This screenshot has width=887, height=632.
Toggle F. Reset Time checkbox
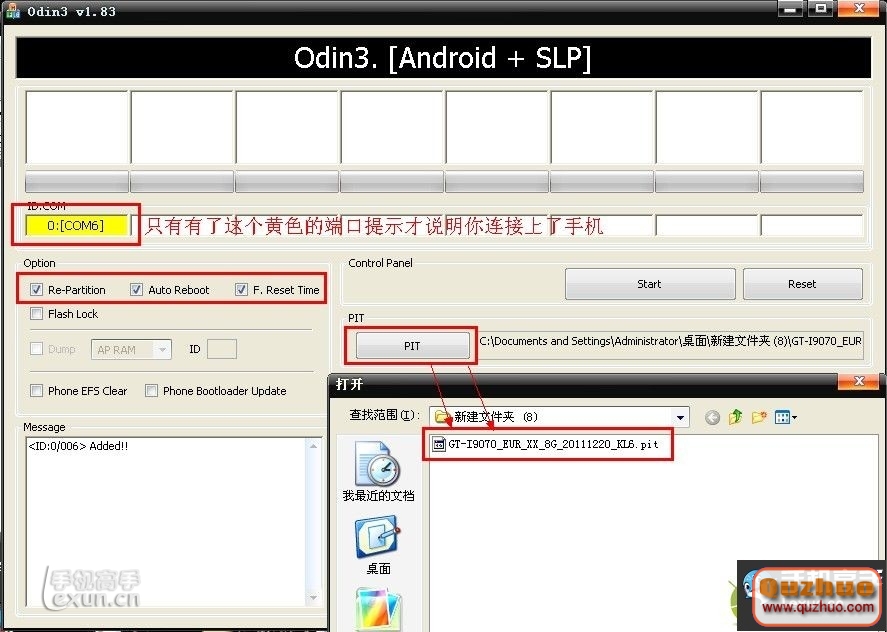click(241, 290)
